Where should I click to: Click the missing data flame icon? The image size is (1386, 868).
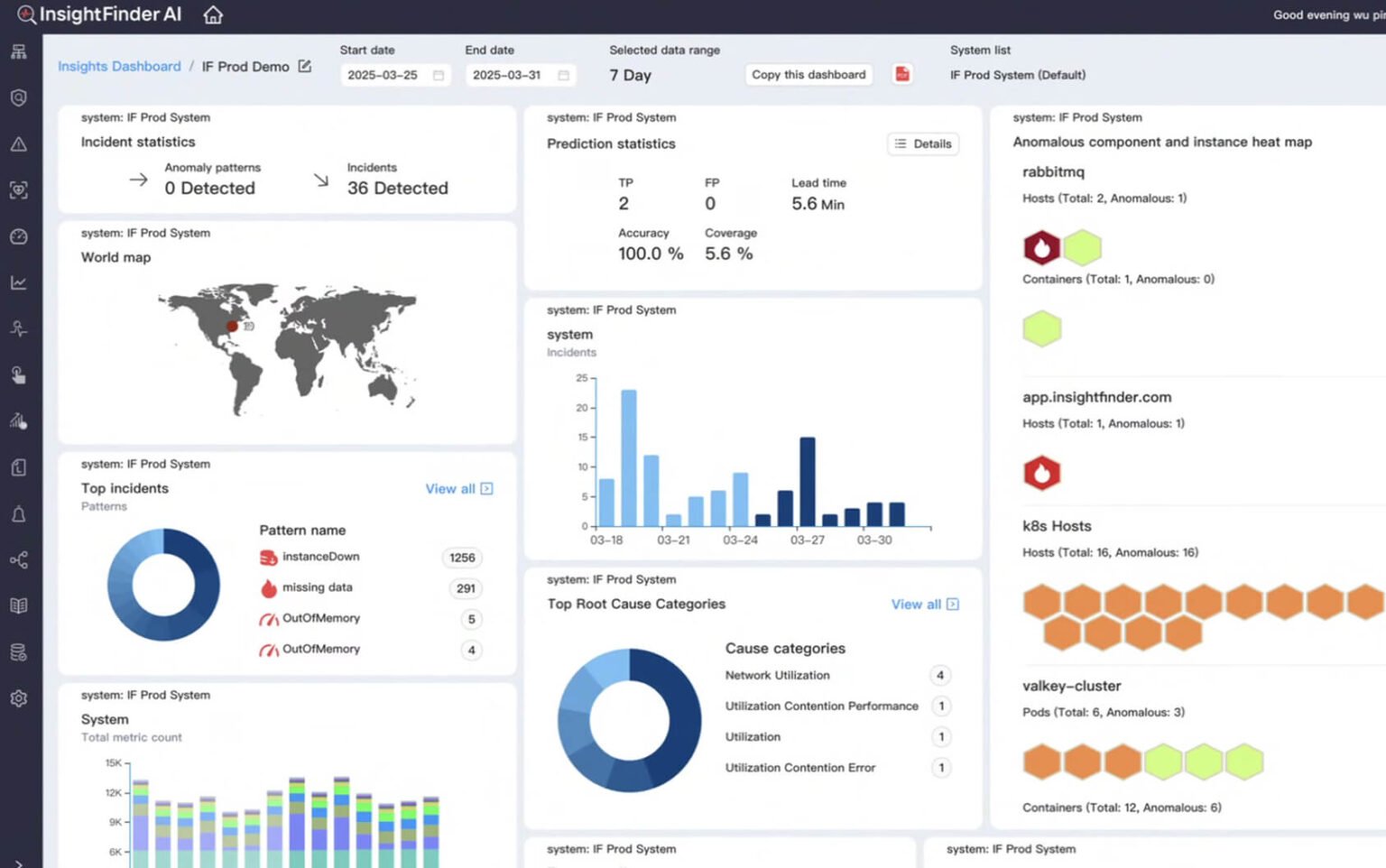(x=268, y=588)
